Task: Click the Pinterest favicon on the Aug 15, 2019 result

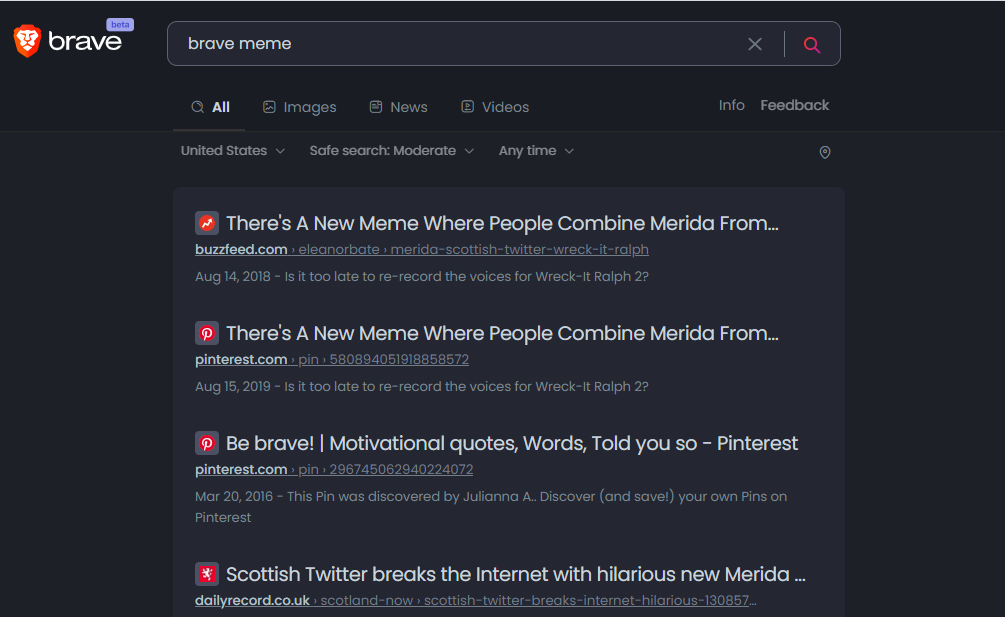Action: (207, 333)
